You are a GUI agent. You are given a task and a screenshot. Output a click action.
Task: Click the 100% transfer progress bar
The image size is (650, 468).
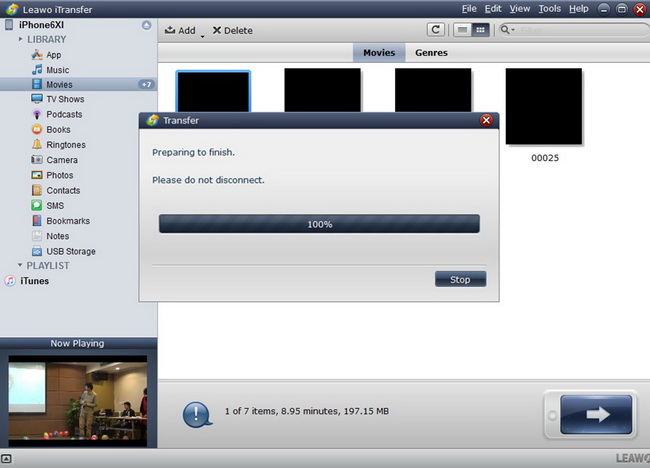point(319,224)
